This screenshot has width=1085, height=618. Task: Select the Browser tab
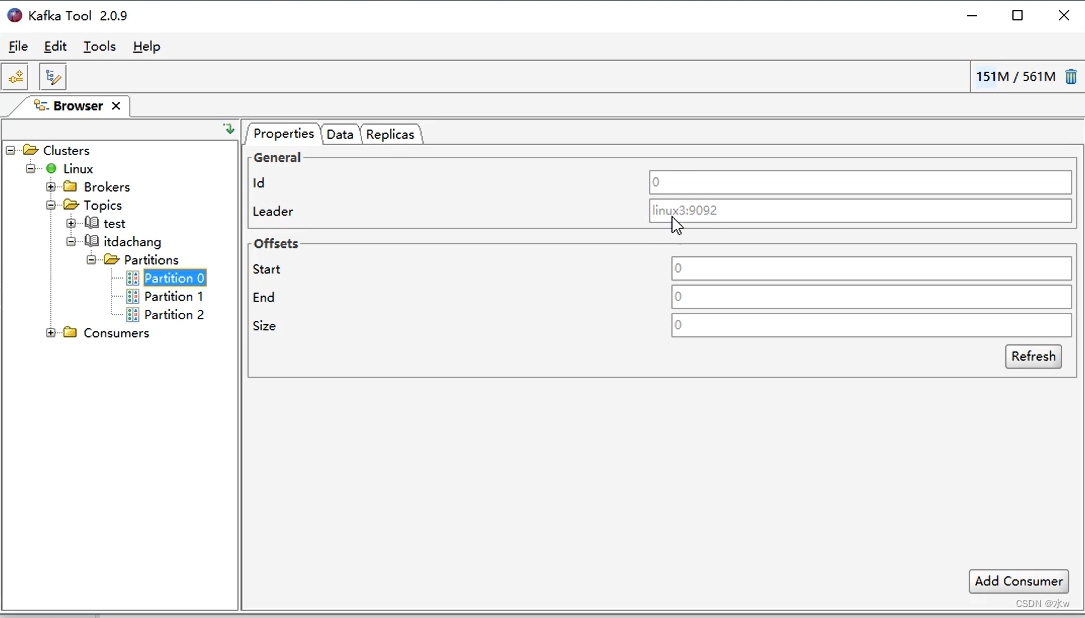[x=78, y=106]
